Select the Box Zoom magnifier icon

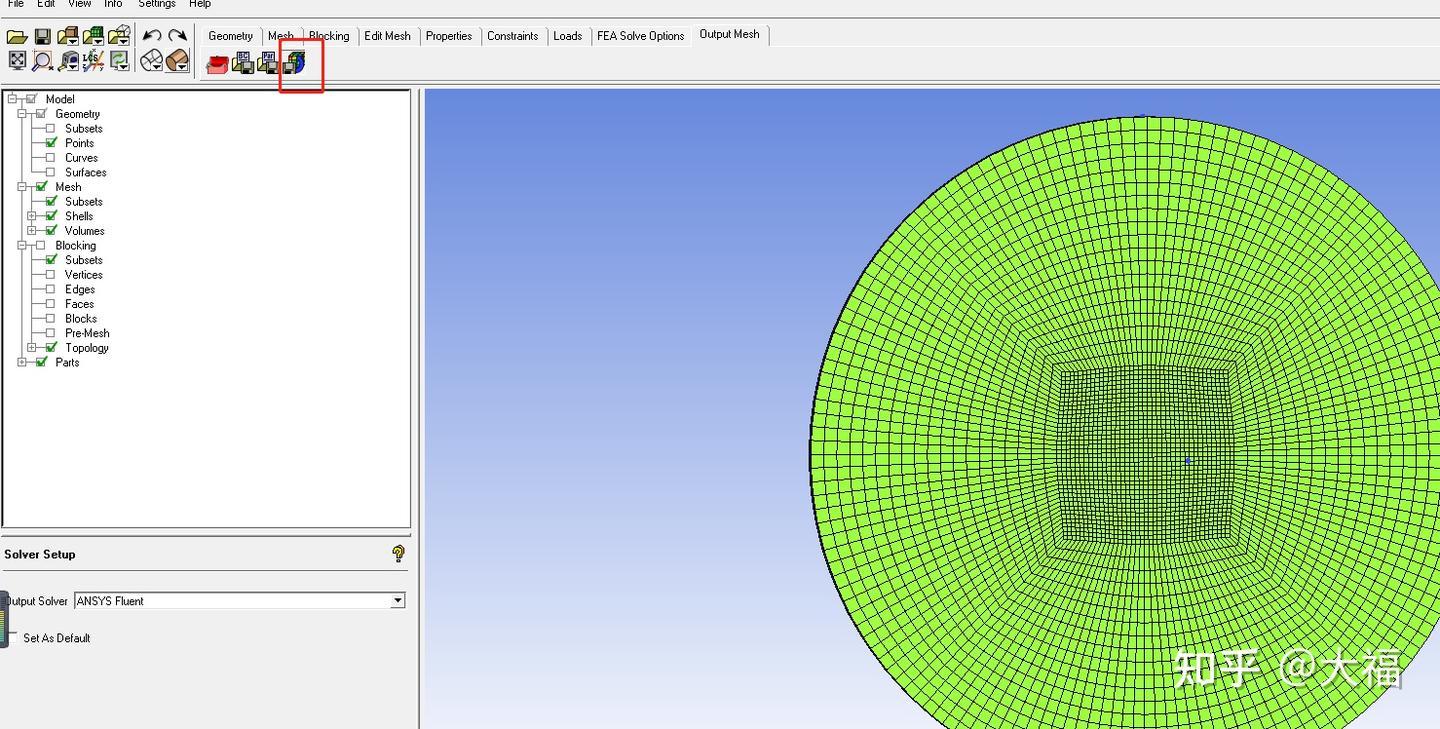(43, 61)
